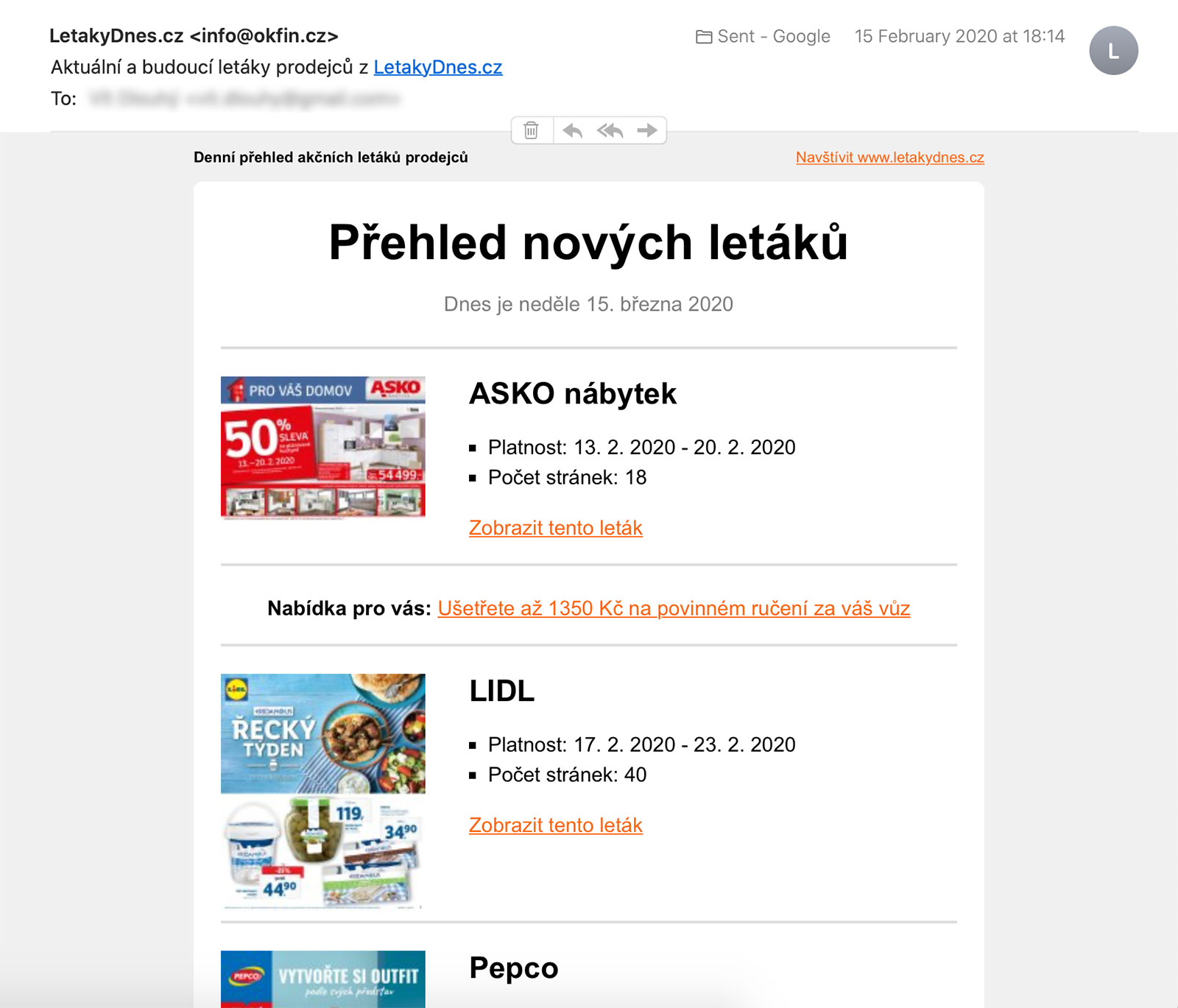Screen dimensions: 1178x1008
Task: Click the ASKO nábytek heading
Action: point(573,394)
